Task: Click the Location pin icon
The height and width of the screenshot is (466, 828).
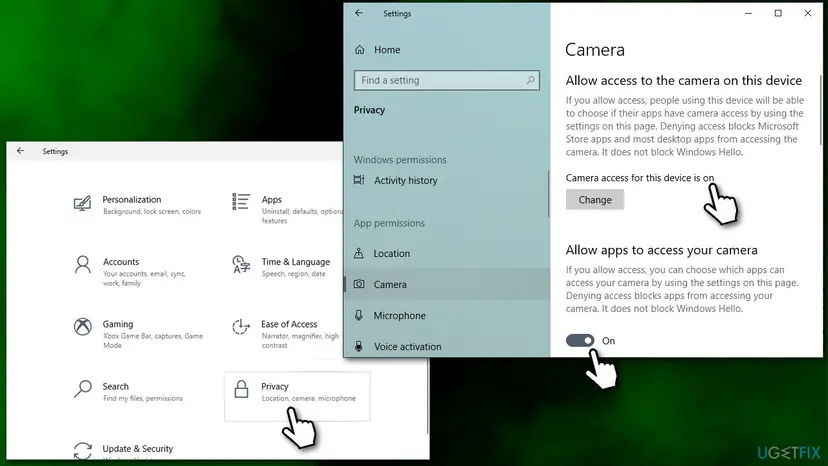Action: [359, 253]
